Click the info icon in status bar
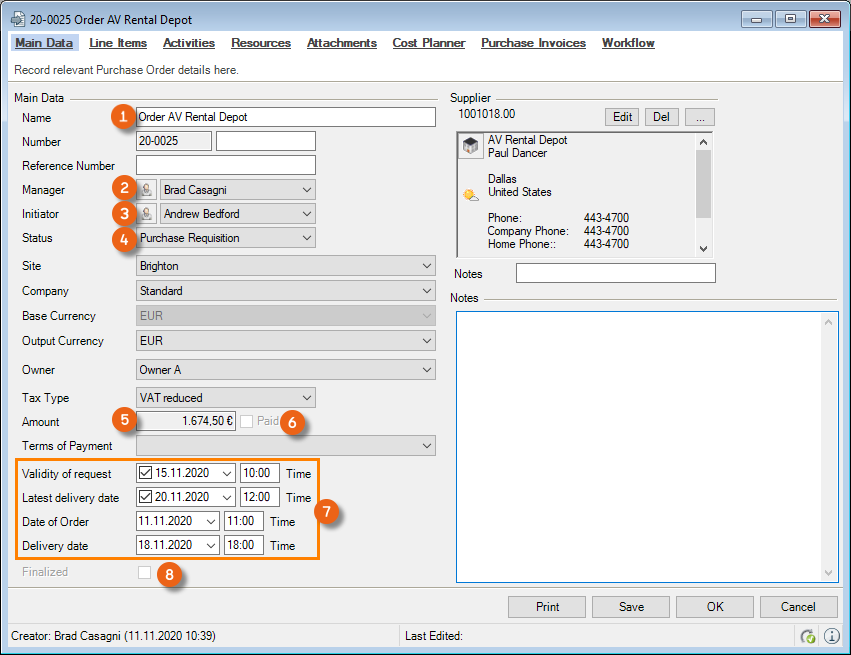 (x=832, y=636)
